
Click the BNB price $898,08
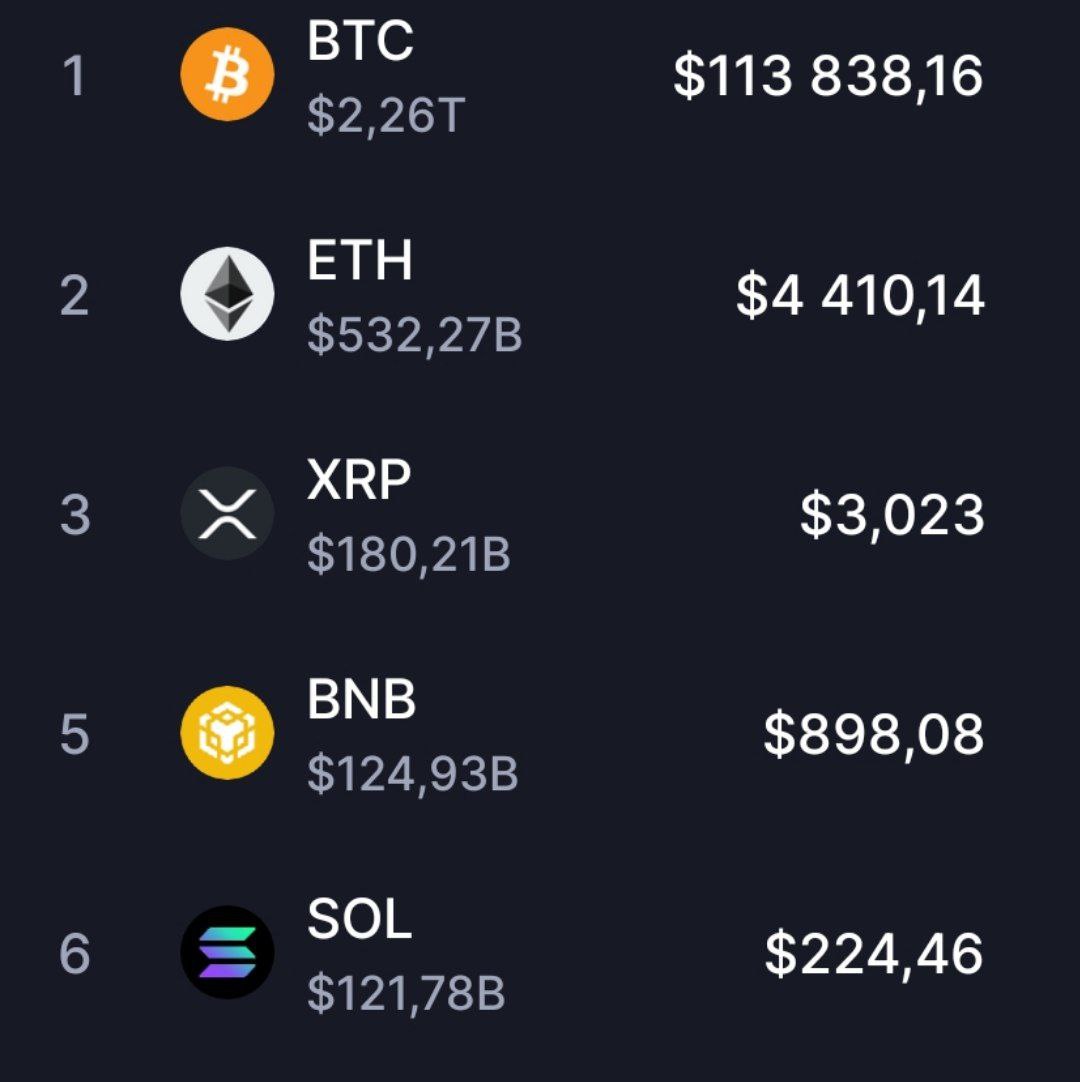pyautogui.click(x=874, y=735)
